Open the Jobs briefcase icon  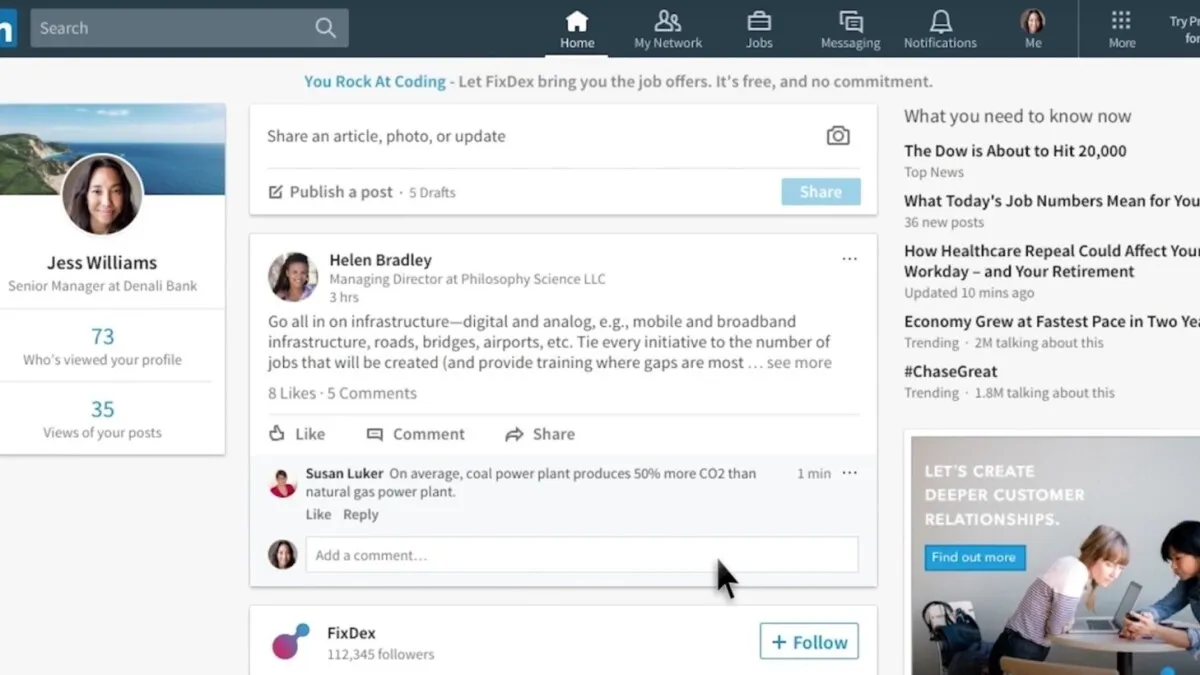tap(759, 22)
